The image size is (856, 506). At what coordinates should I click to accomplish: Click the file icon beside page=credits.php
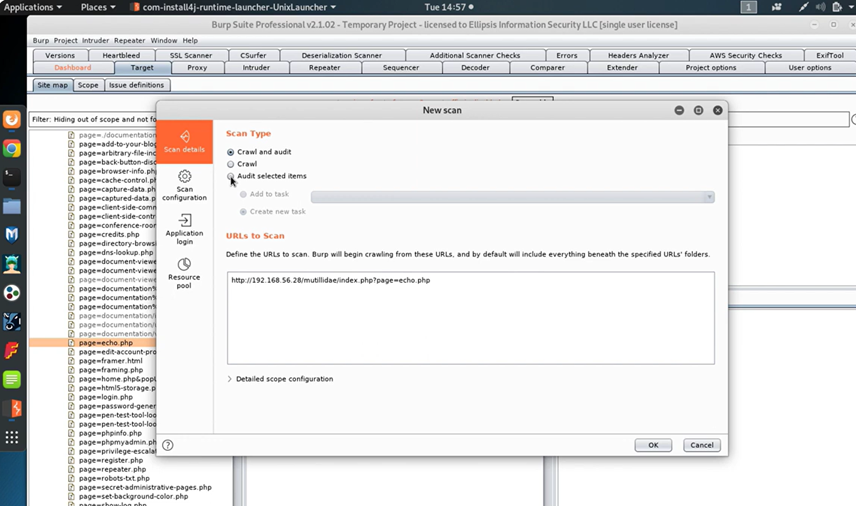tap(71, 234)
